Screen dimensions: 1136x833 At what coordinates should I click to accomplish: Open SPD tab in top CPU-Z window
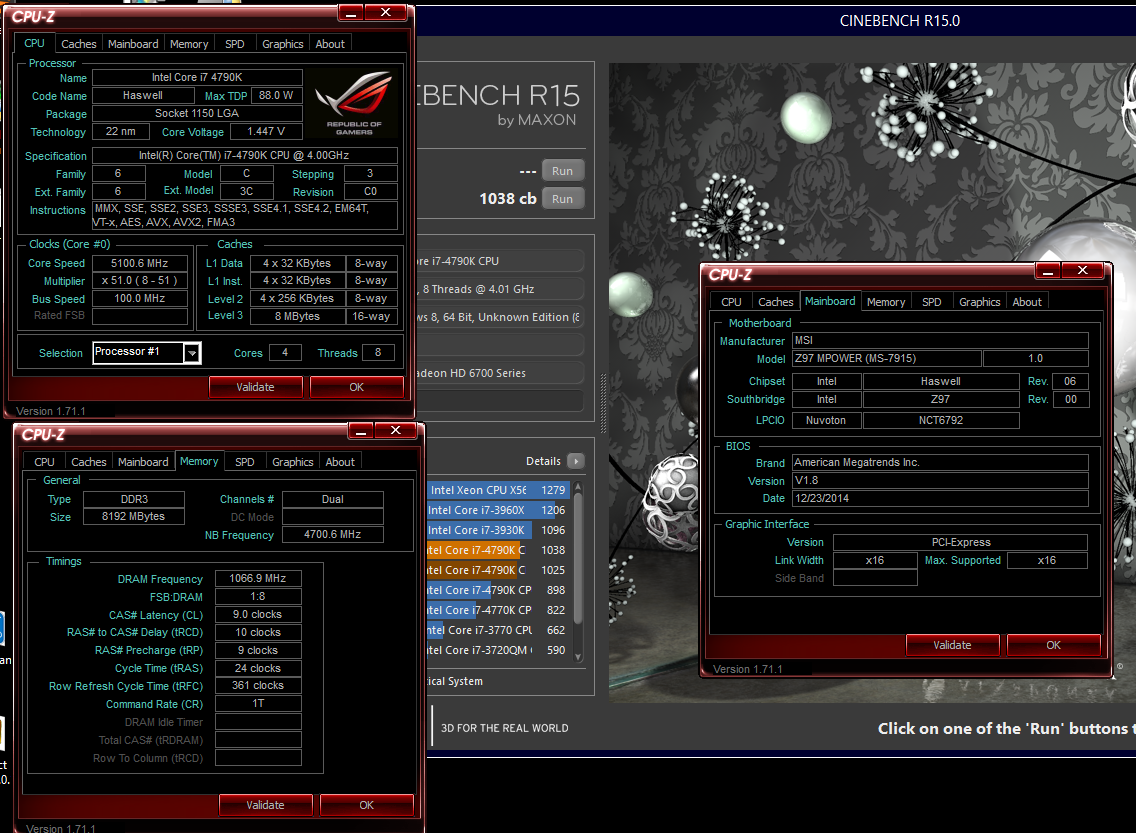pyautogui.click(x=235, y=44)
